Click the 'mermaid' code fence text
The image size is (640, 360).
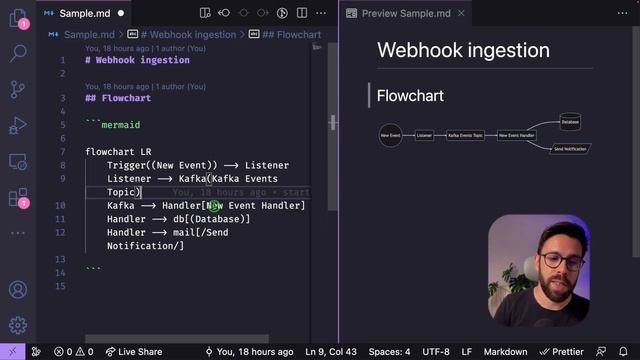(x=120, y=125)
